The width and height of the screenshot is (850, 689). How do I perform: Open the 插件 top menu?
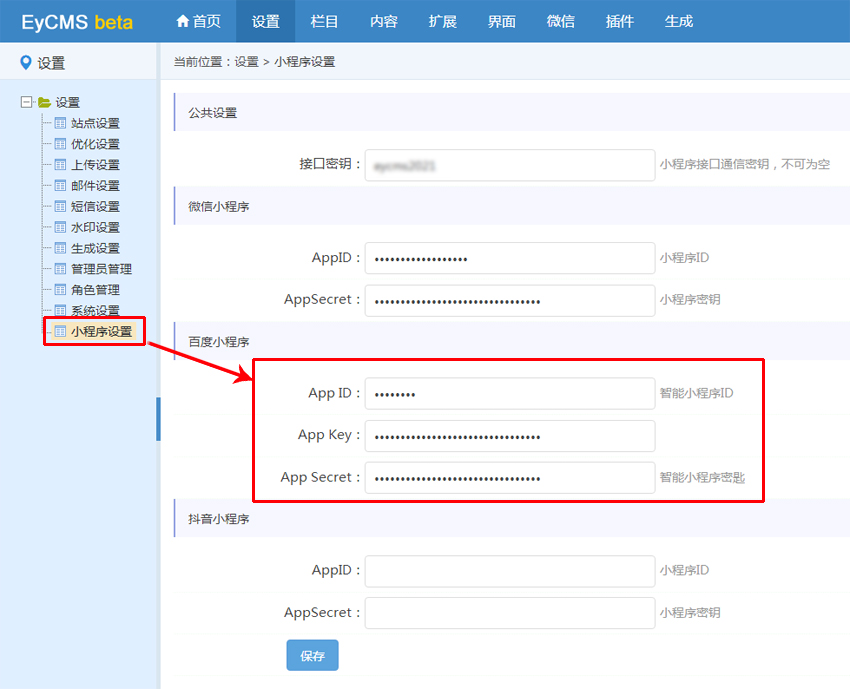click(x=620, y=21)
